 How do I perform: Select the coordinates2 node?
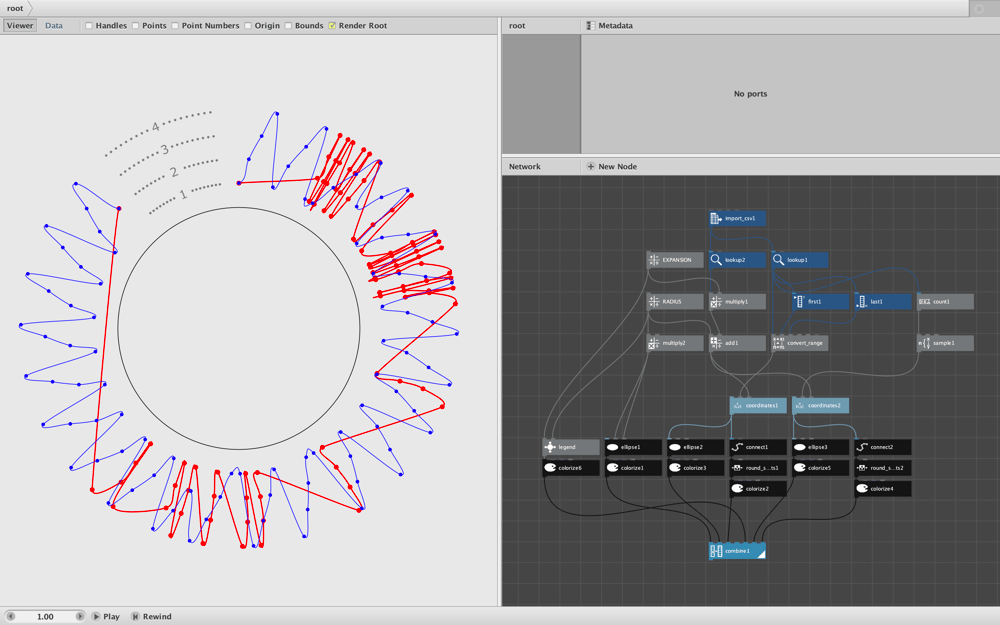pyautogui.click(x=820, y=406)
